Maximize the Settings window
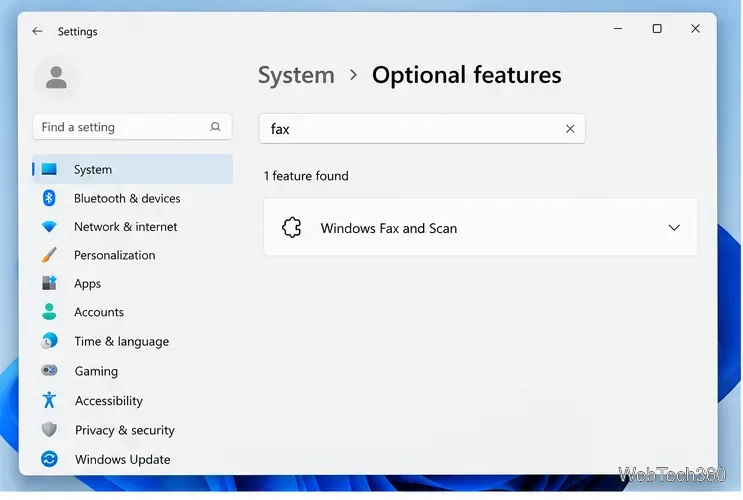 (657, 28)
